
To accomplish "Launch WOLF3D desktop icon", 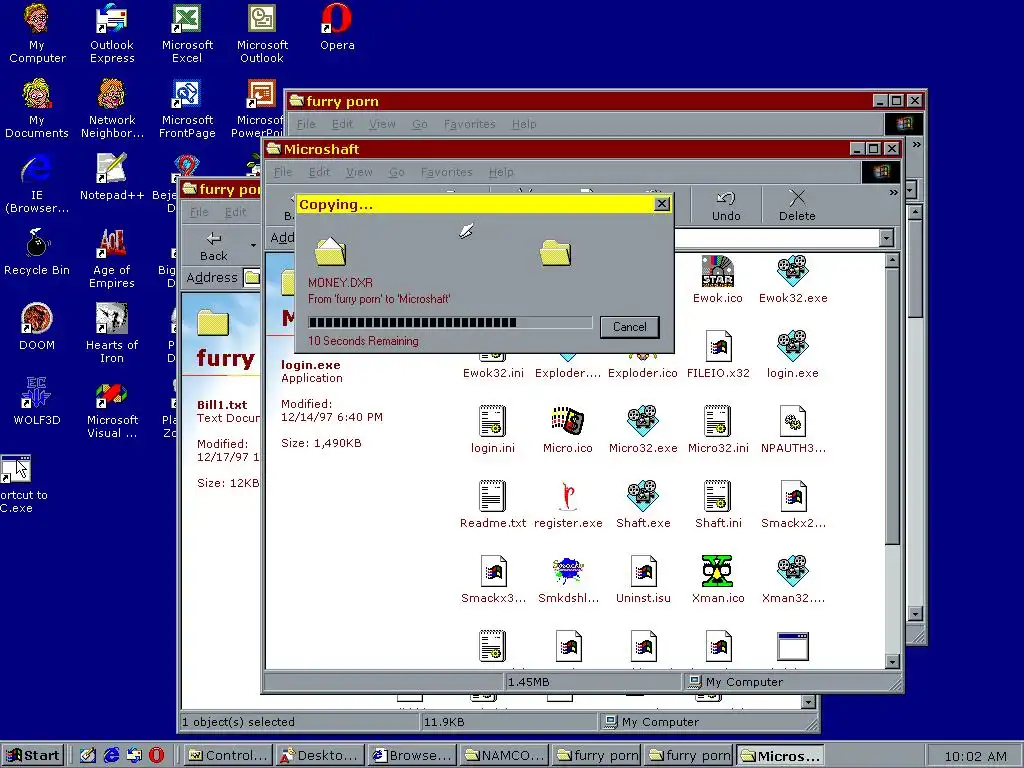I will pos(37,402).
